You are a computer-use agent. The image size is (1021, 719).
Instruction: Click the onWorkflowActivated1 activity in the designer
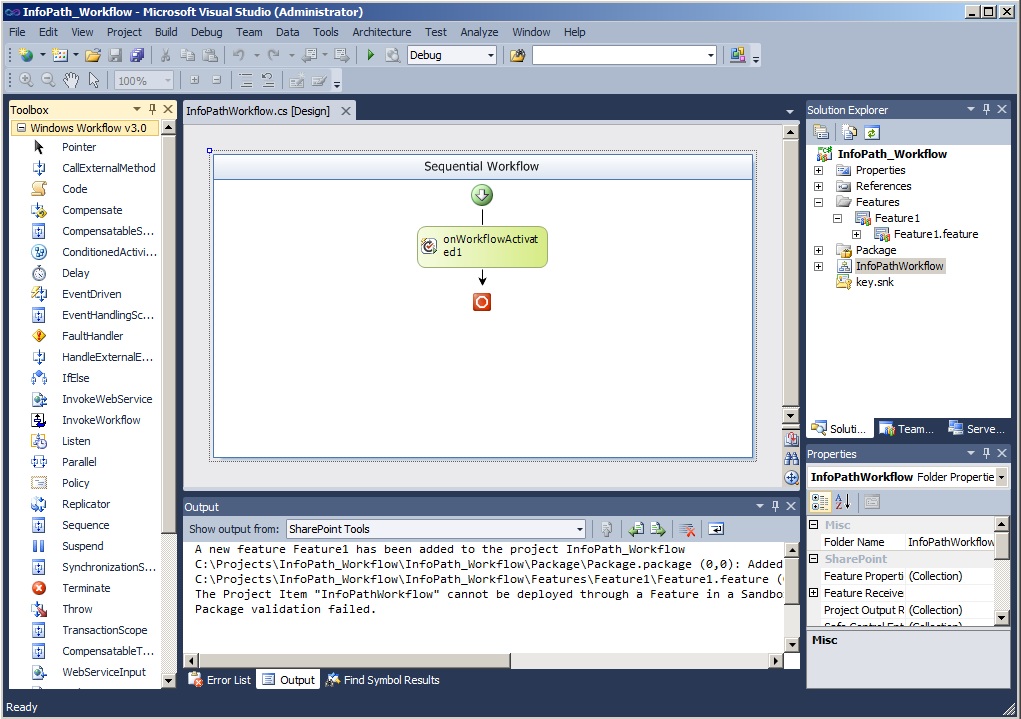coord(482,246)
